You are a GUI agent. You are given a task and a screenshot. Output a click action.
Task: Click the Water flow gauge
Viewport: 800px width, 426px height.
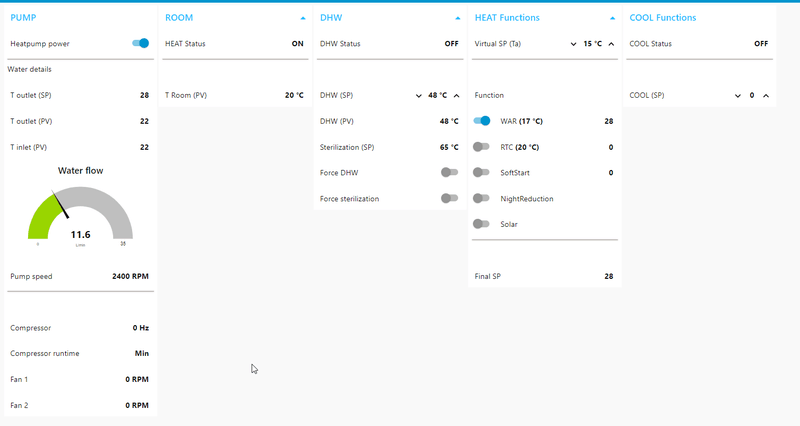[80, 213]
